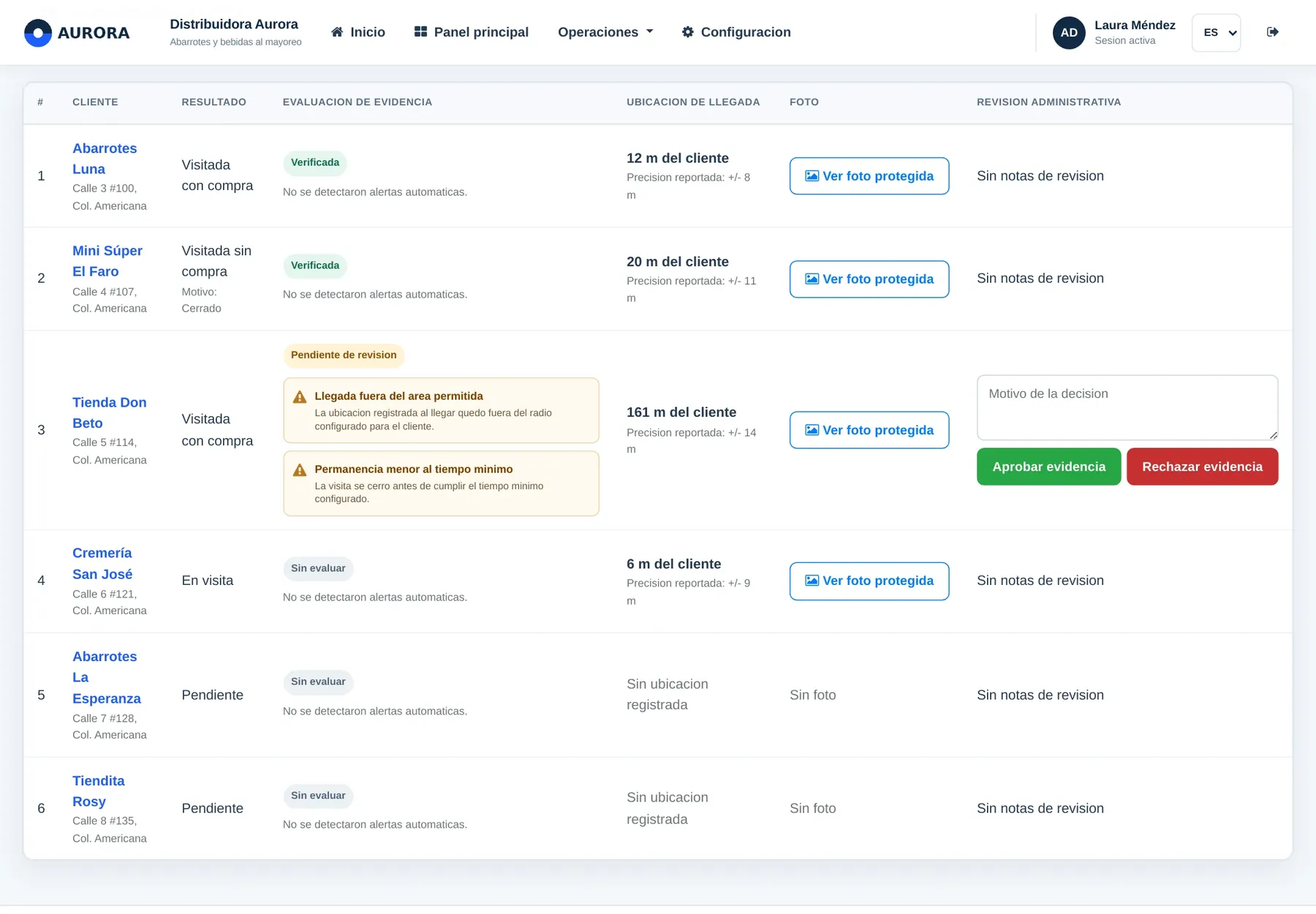Click the 'Ubicacion de llegada' column header
The width and height of the screenshot is (1316, 914).
tap(693, 102)
